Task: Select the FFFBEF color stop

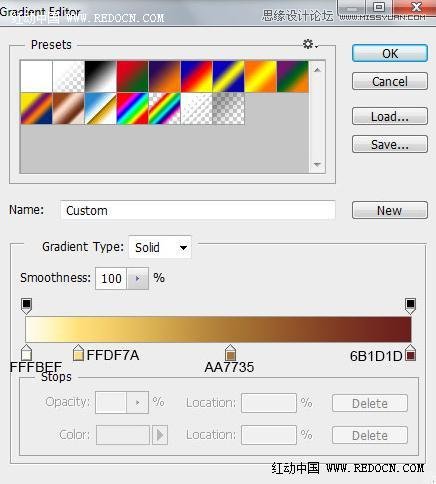Action: click(x=26, y=352)
